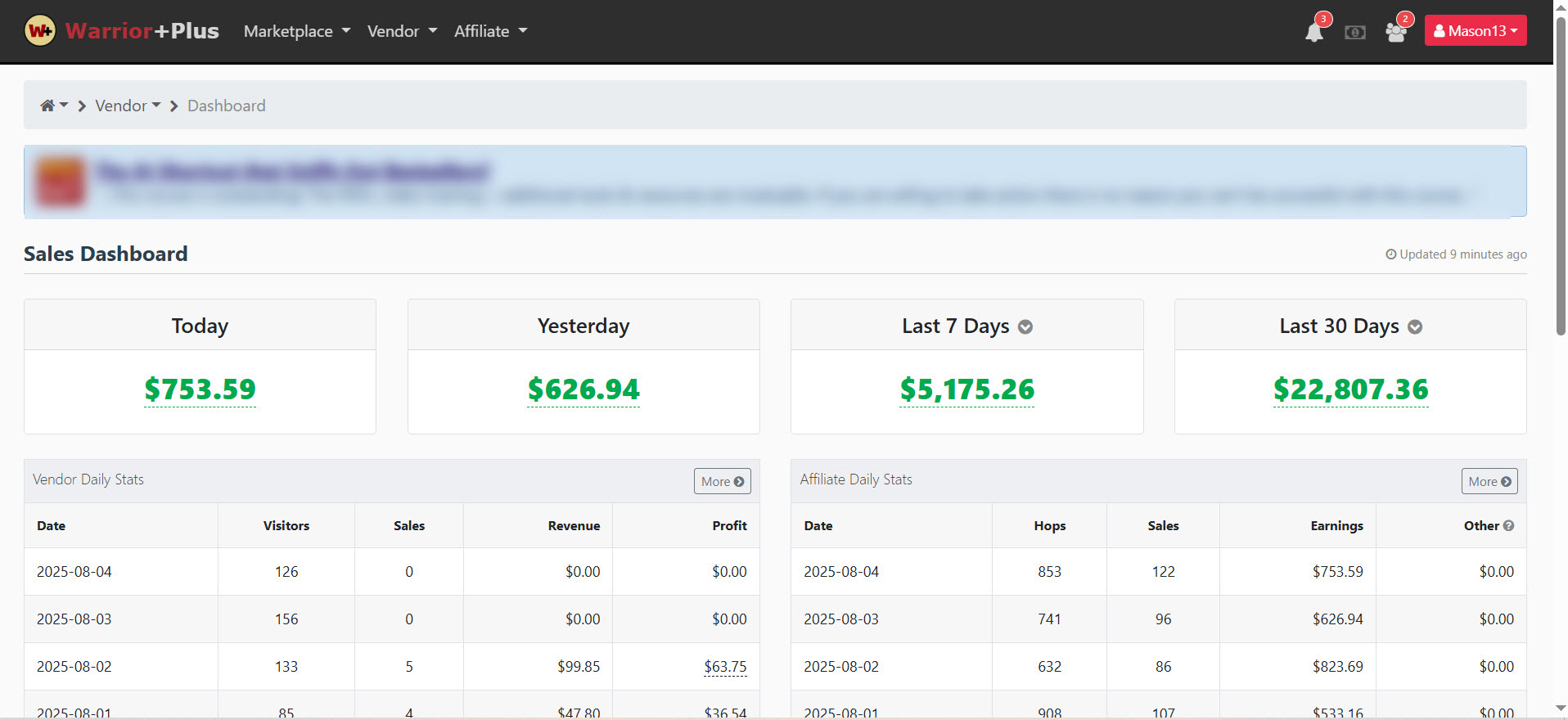The height and width of the screenshot is (720, 1568).
Task: Click the help icon next to Other column
Action: pos(1509,526)
